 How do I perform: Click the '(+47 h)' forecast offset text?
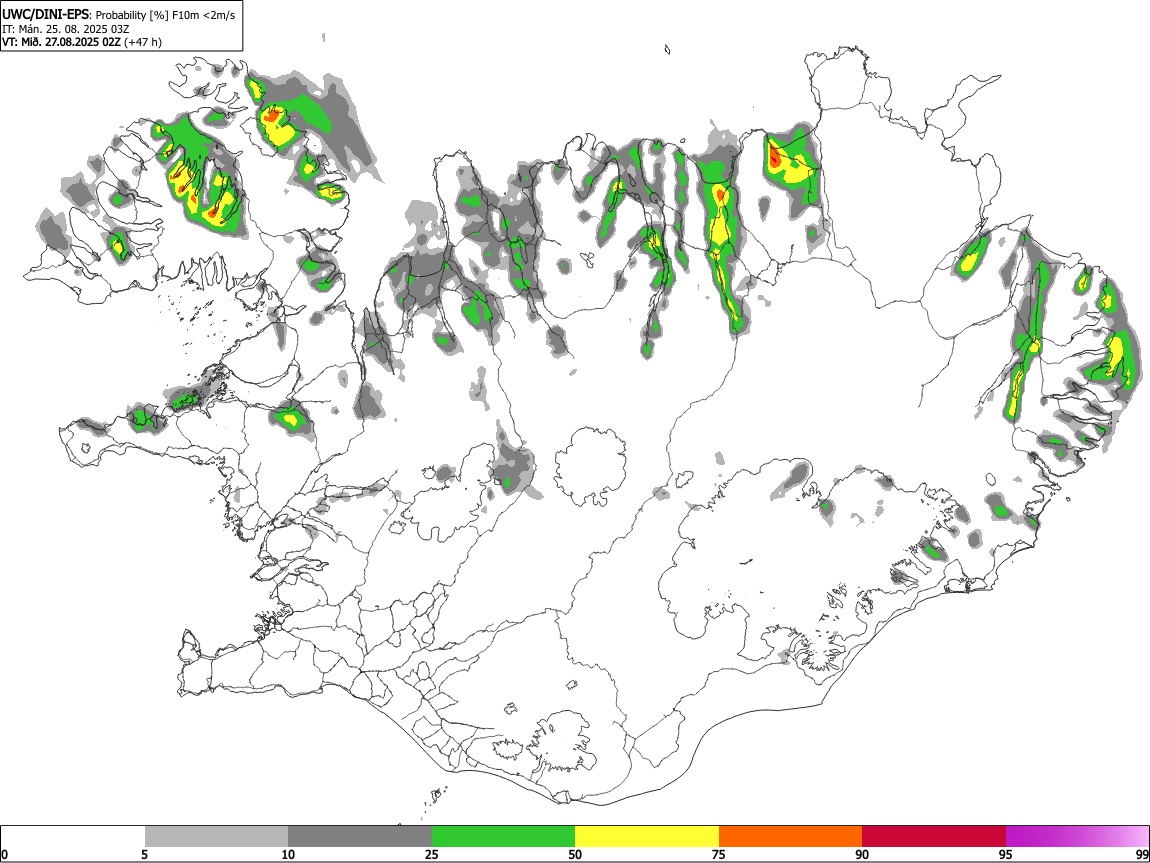pyautogui.click(x=143, y=42)
